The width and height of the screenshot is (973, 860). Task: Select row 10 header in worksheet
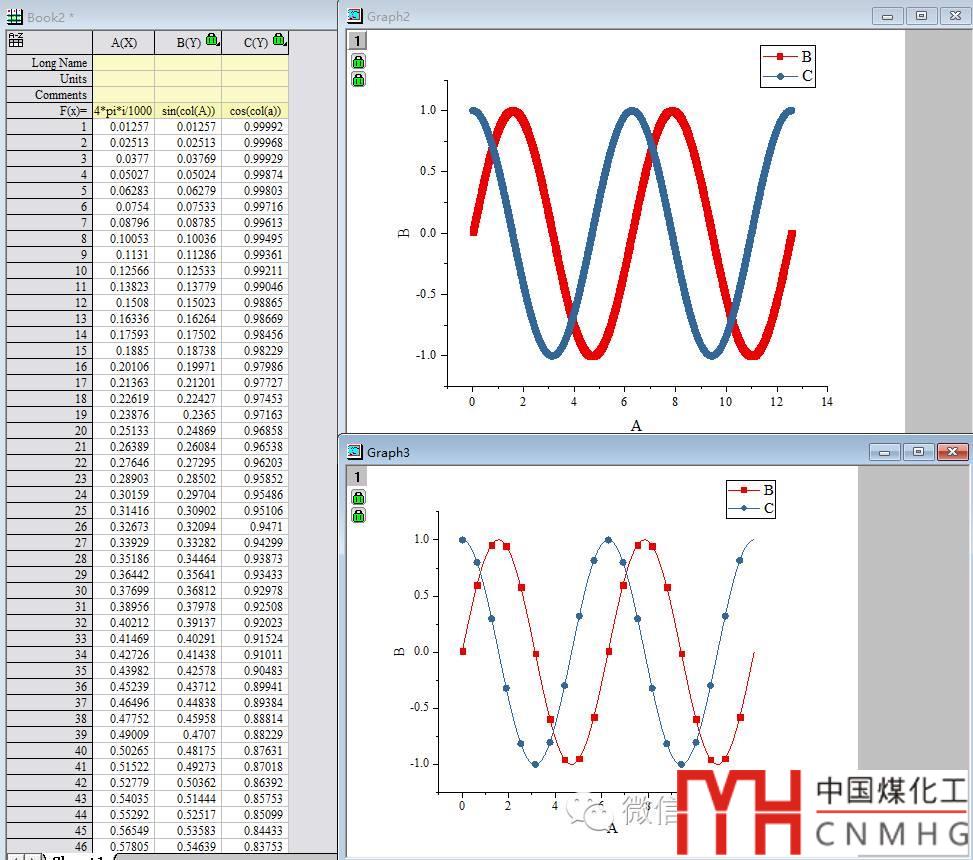[x=49, y=271]
